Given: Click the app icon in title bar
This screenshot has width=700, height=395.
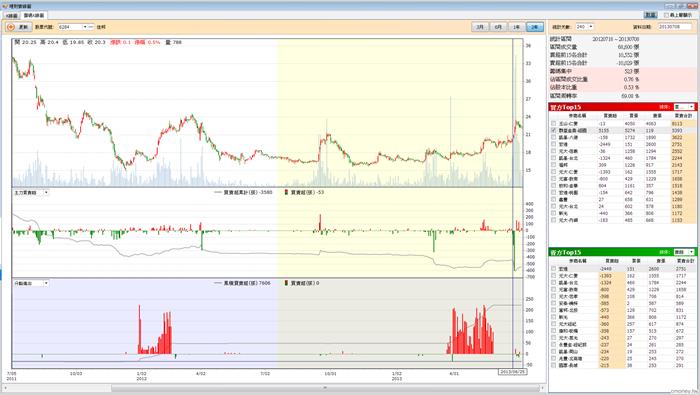Looking at the screenshot, I should pyautogui.click(x=5, y=6).
